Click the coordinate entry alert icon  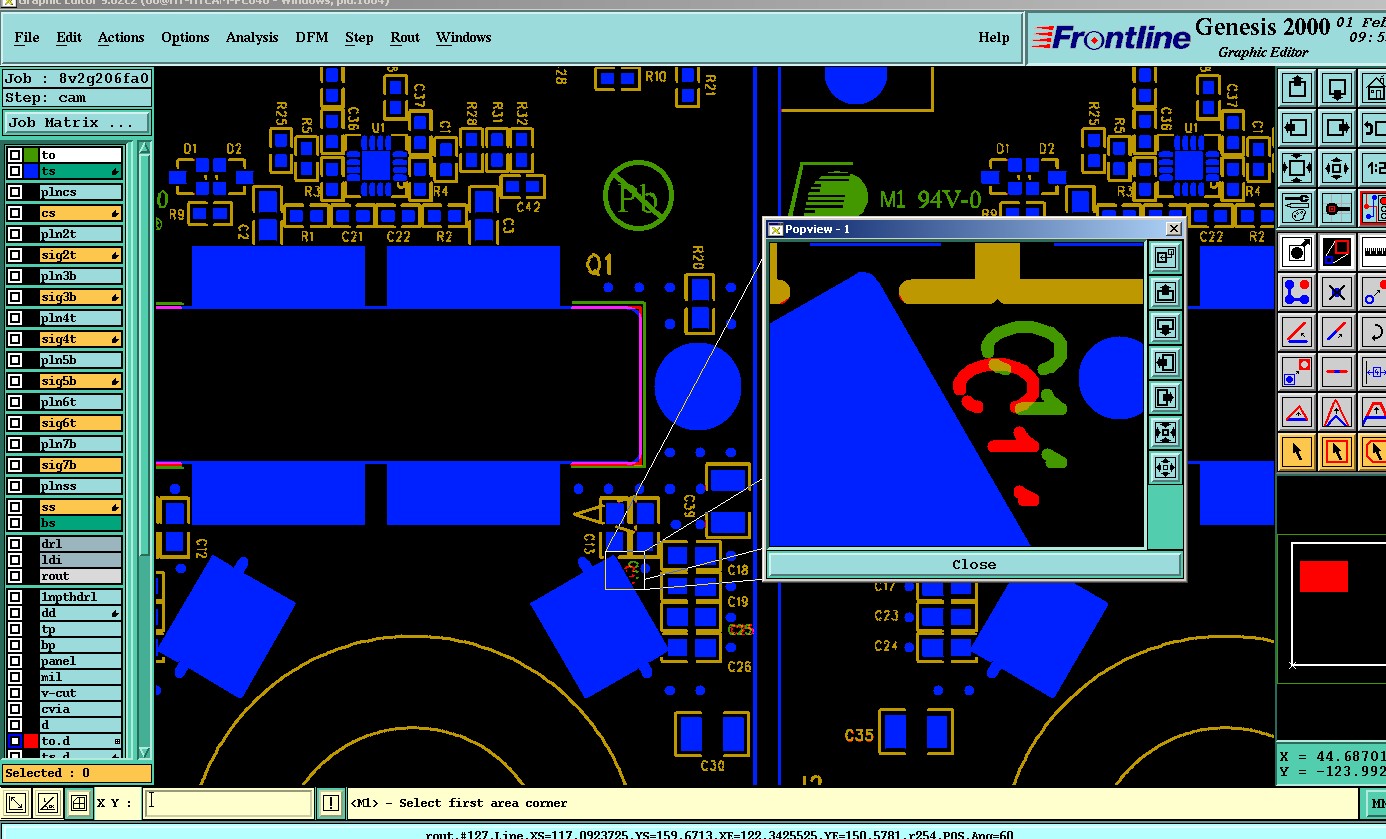point(331,802)
